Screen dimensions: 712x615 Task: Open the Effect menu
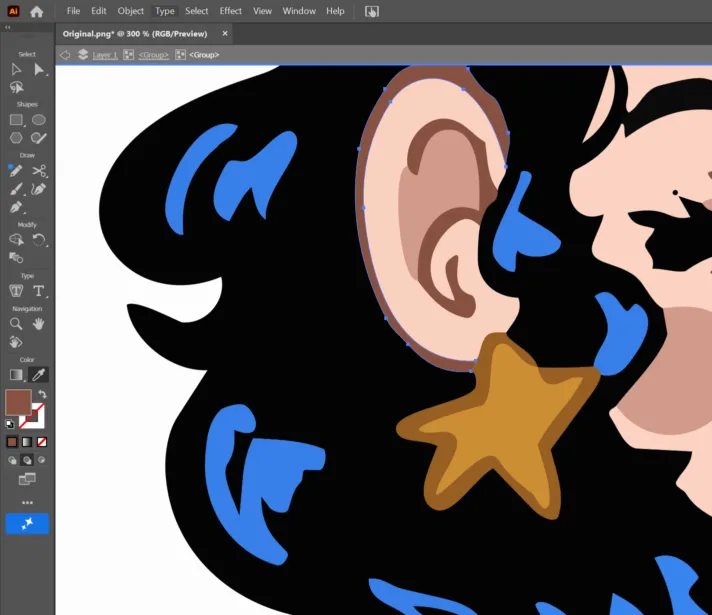231,11
